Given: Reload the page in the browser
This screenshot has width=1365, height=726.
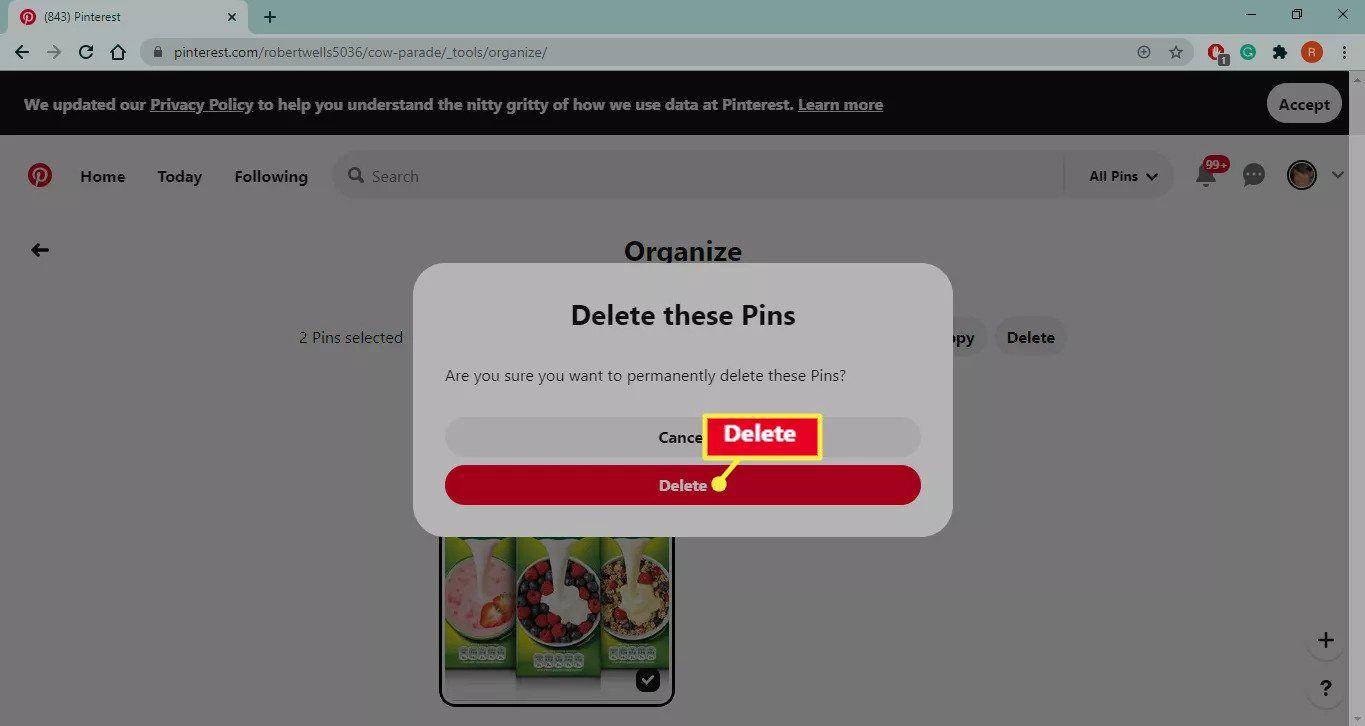Looking at the screenshot, I should (x=86, y=52).
